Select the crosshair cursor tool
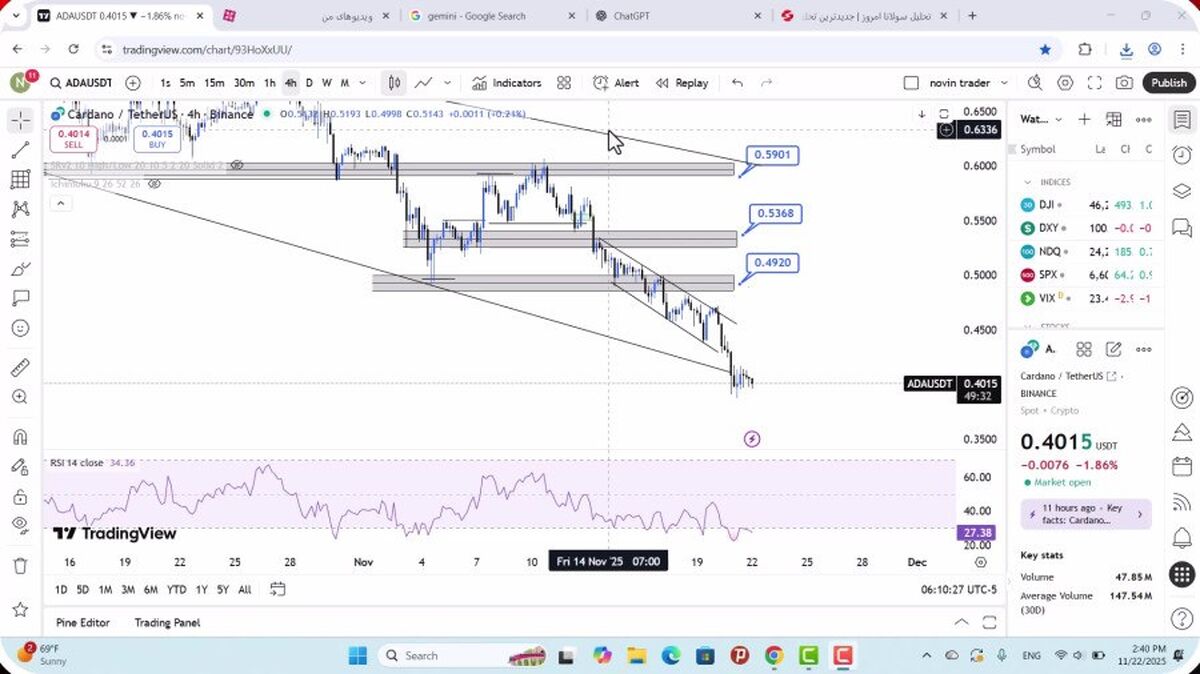Screen dimensions: 1200x674 20,121
